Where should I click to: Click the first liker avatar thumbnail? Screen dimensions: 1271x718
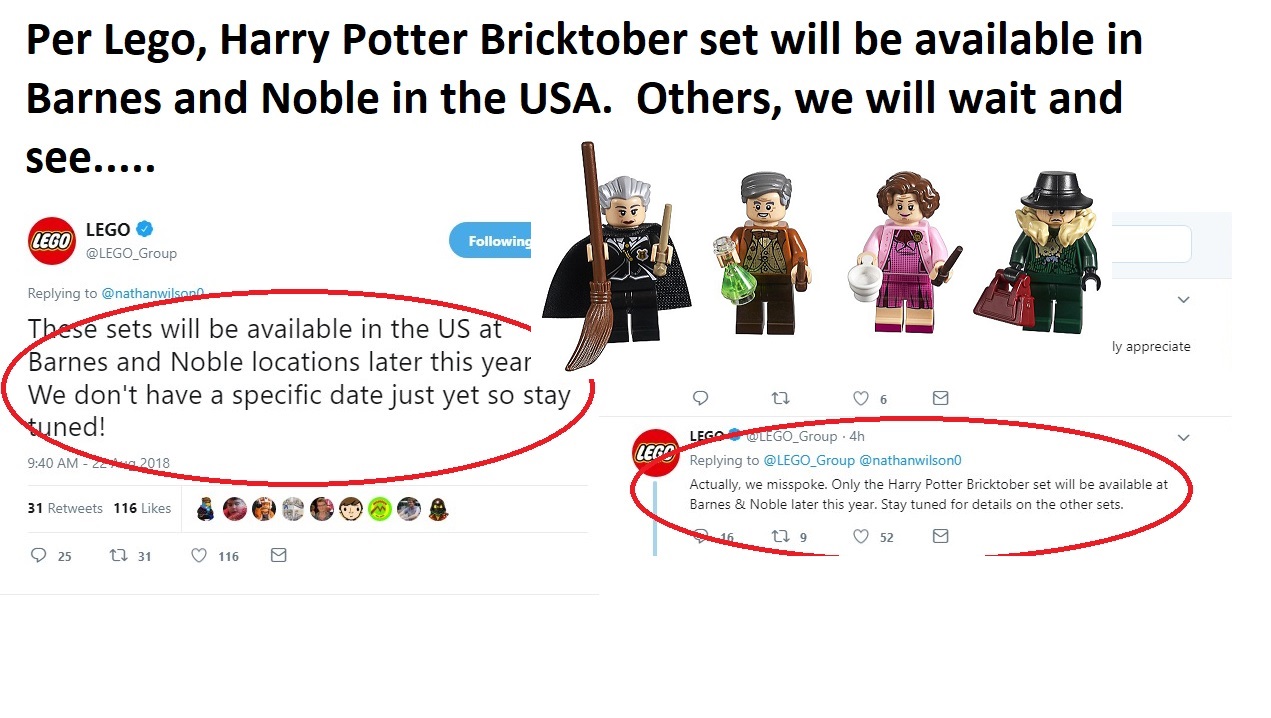pos(205,508)
